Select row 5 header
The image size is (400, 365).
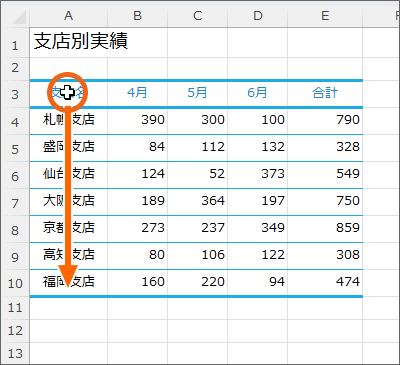(x=15, y=148)
